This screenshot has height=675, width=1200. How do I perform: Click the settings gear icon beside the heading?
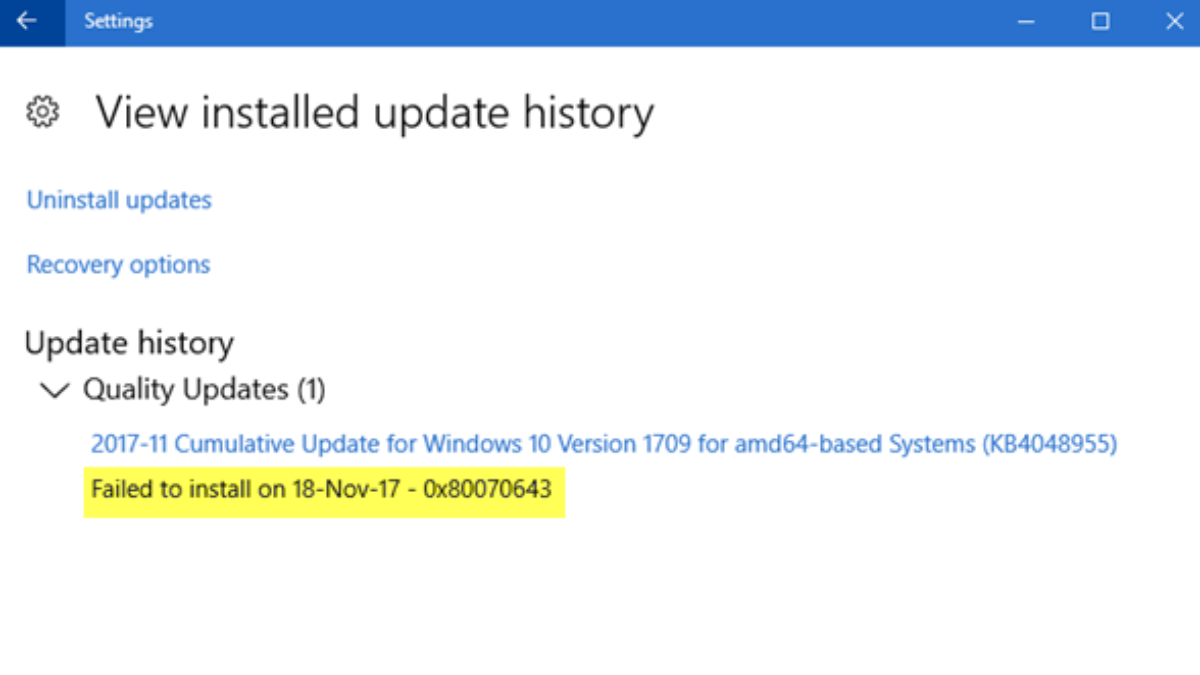(42, 112)
